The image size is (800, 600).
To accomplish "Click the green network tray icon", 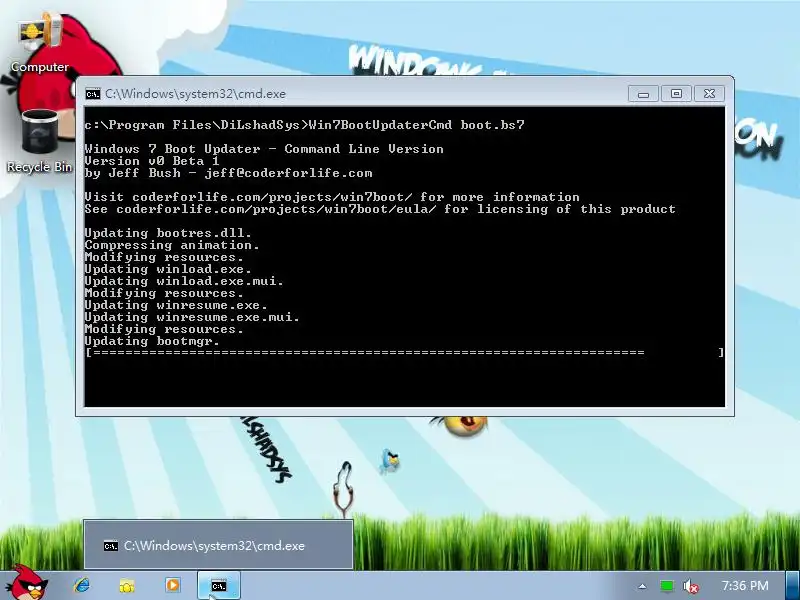I will [666, 586].
